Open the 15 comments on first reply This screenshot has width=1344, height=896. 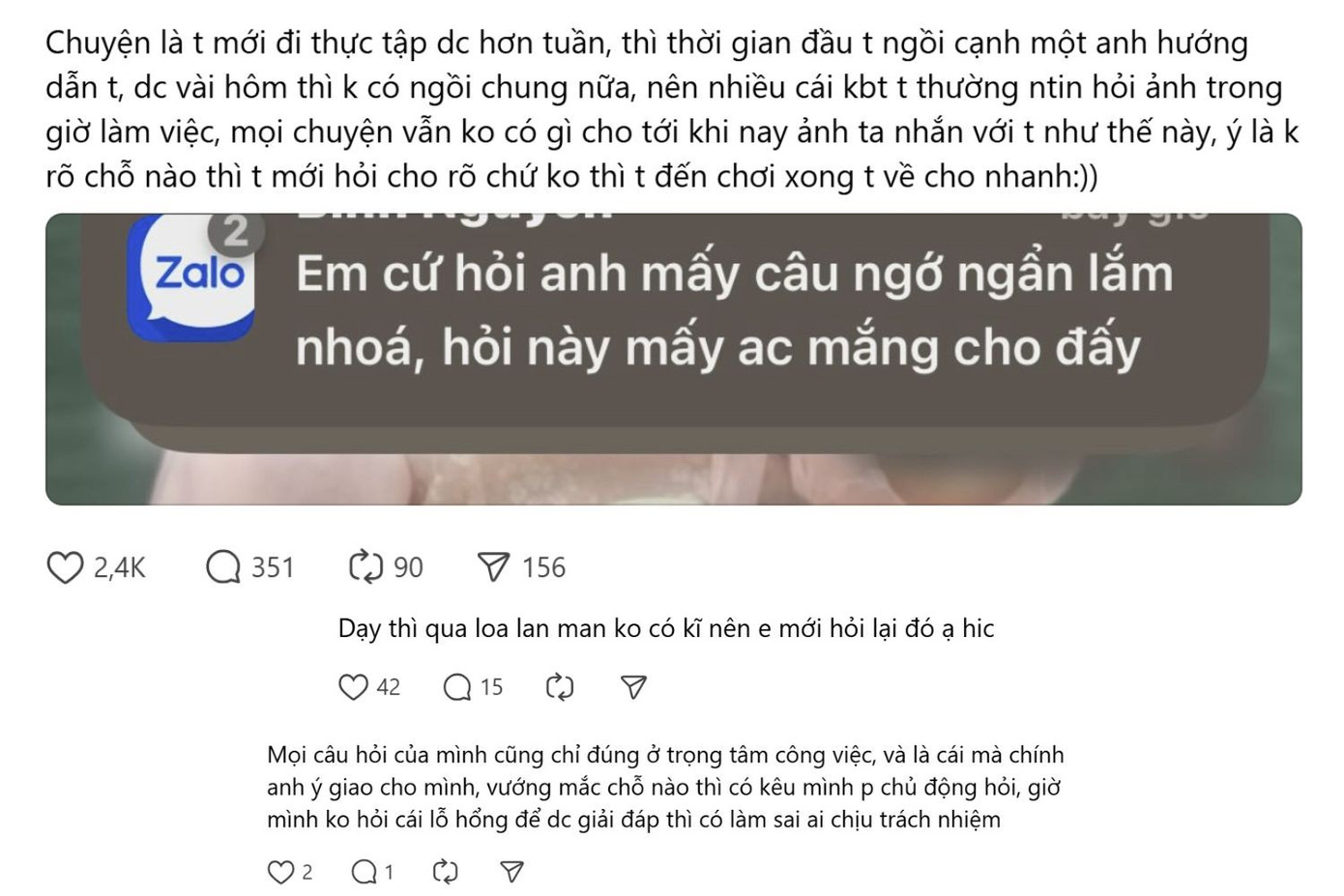[456, 687]
